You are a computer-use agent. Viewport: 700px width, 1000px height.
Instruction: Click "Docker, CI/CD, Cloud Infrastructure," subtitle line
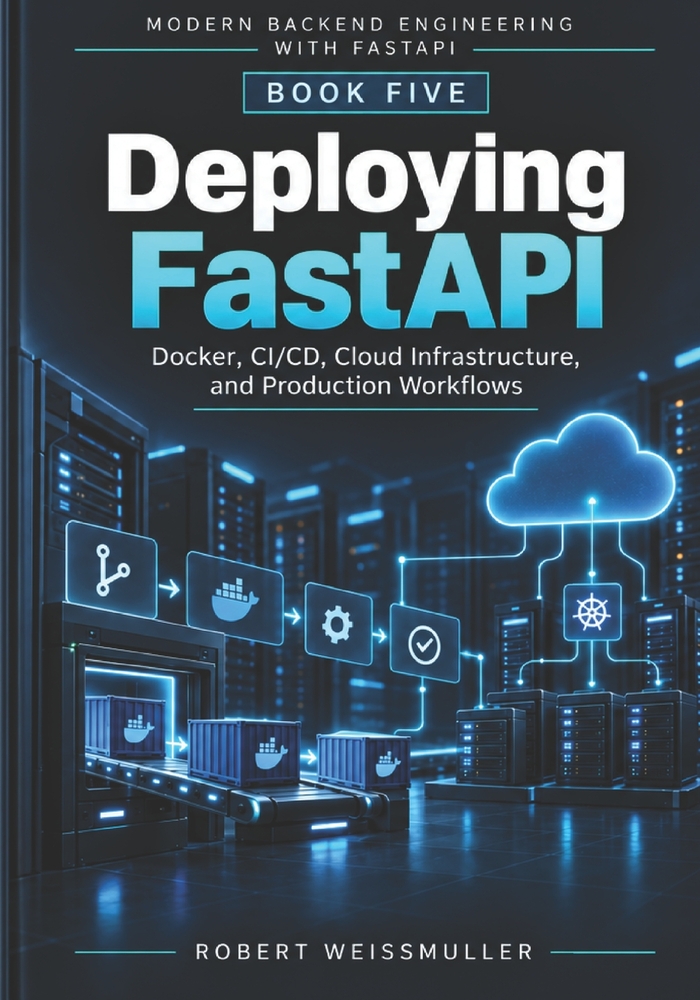(x=365, y=357)
